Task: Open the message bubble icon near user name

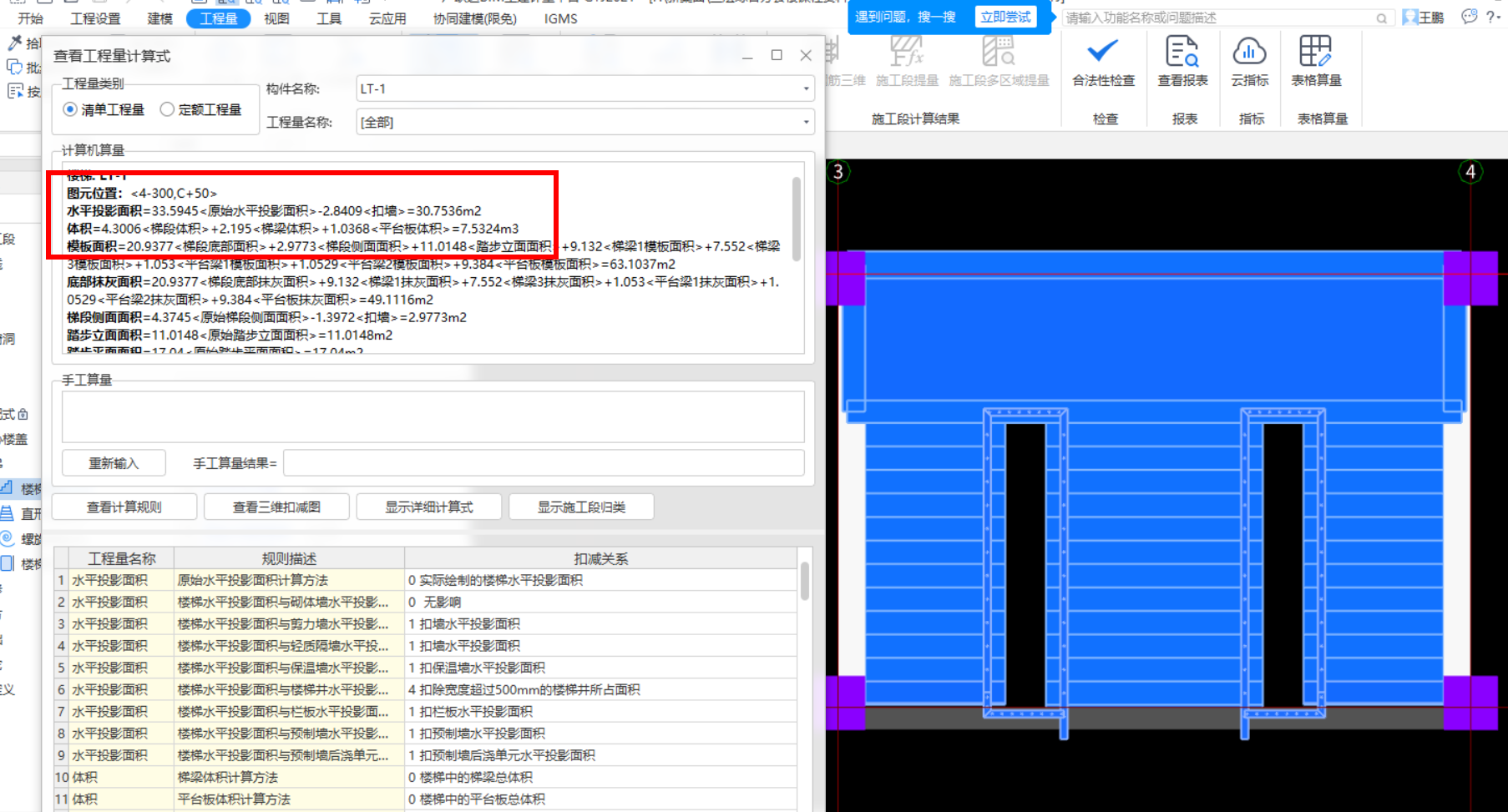Action: click(x=1470, y=17)
